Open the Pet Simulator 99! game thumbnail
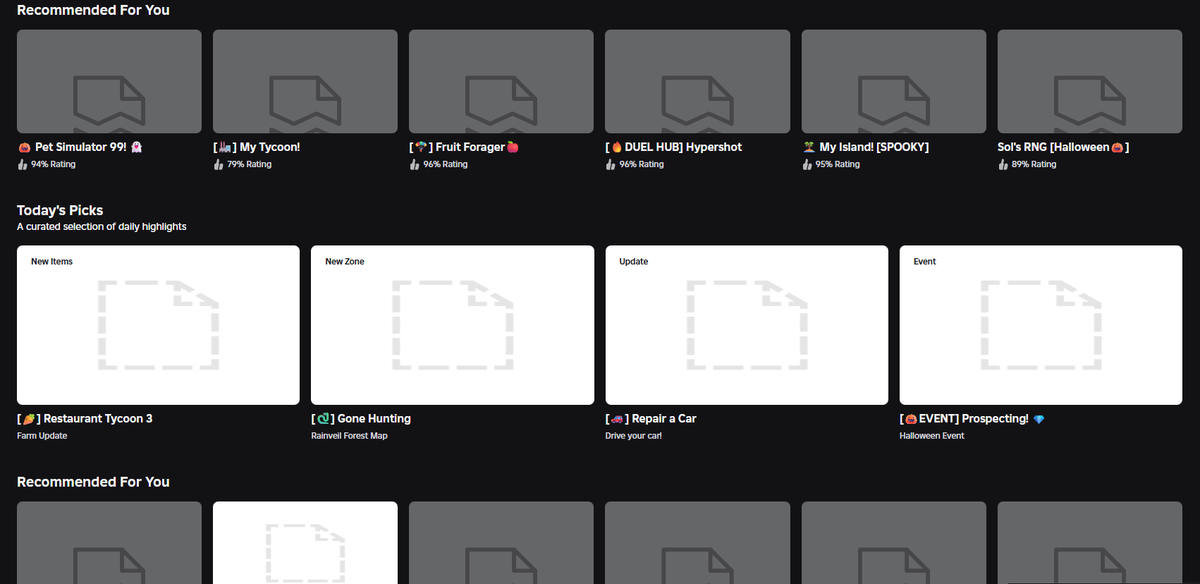This screenshot has height=584, width=1200. pyautogui.click(x=109, y=81)
